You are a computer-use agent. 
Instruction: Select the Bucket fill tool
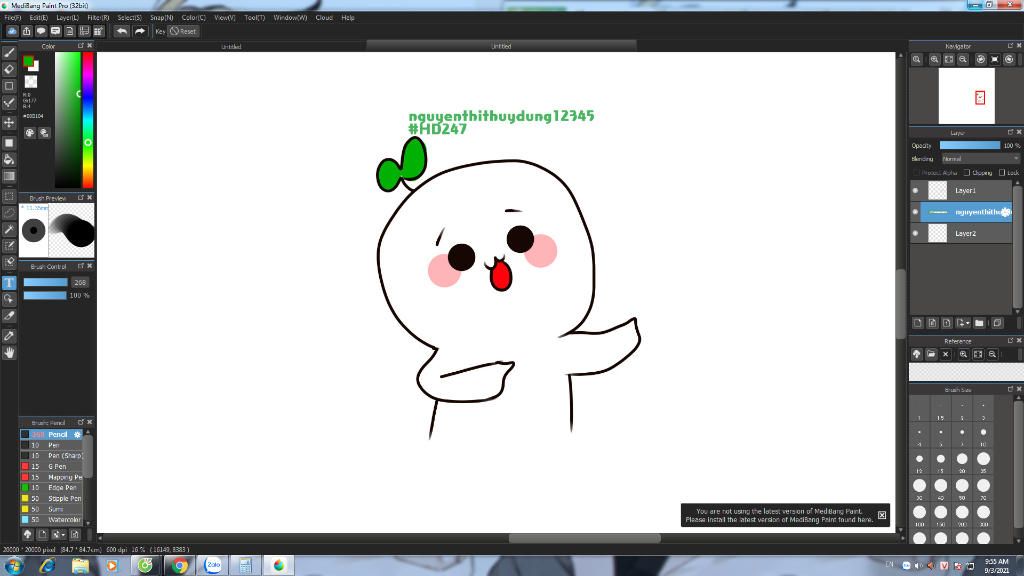(x=9, y=159)
